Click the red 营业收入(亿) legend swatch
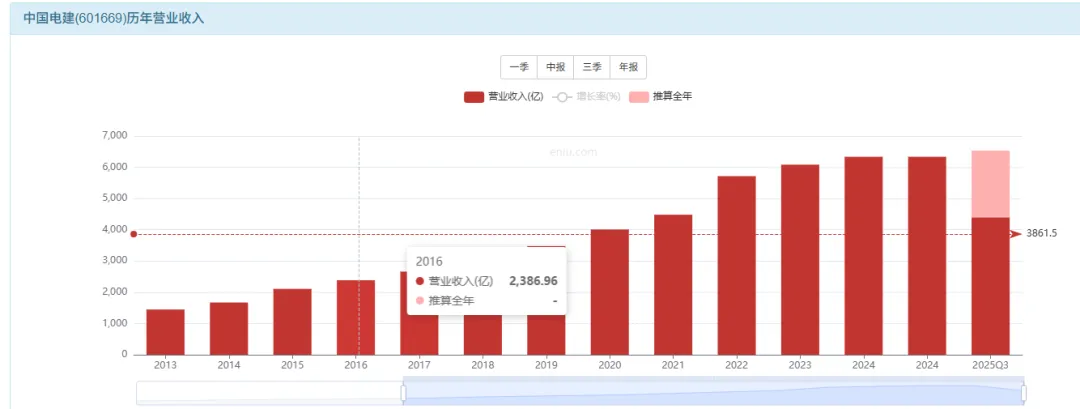The height and width of the screenshot is (409, 1080). coord(474,97)
